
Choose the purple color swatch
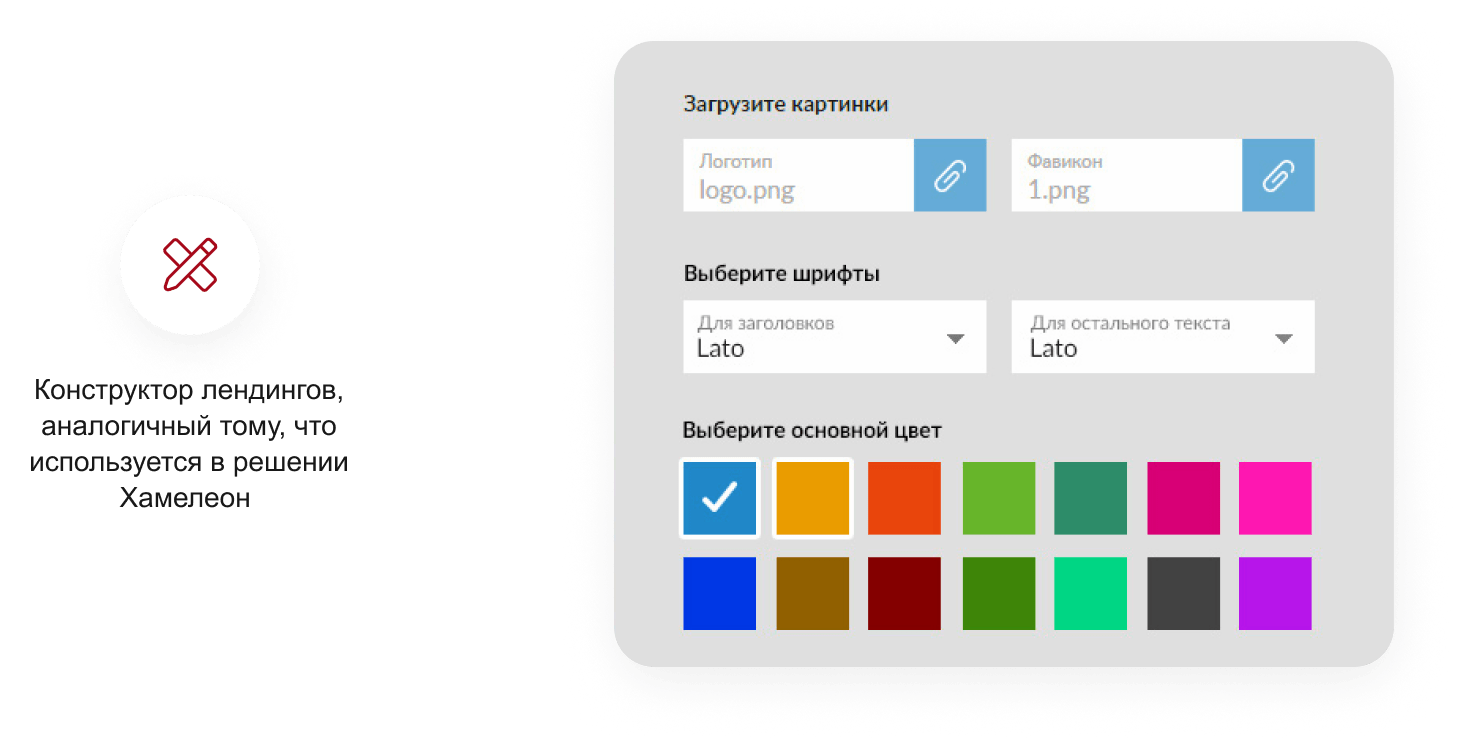[1275, 593]
